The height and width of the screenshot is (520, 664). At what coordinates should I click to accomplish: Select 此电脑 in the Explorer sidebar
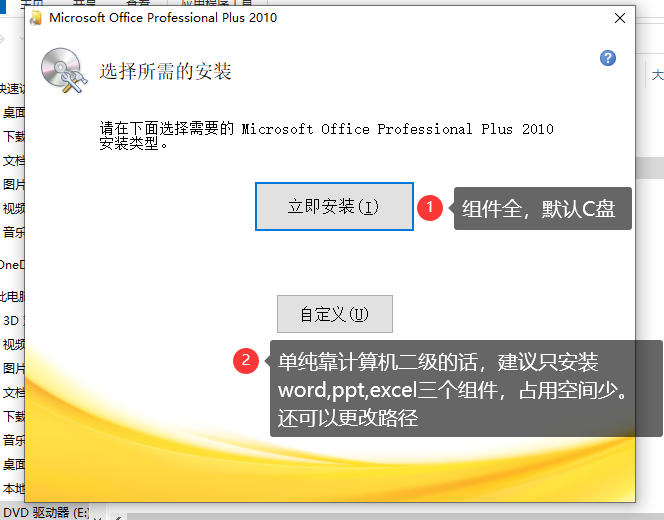point(12,296)
